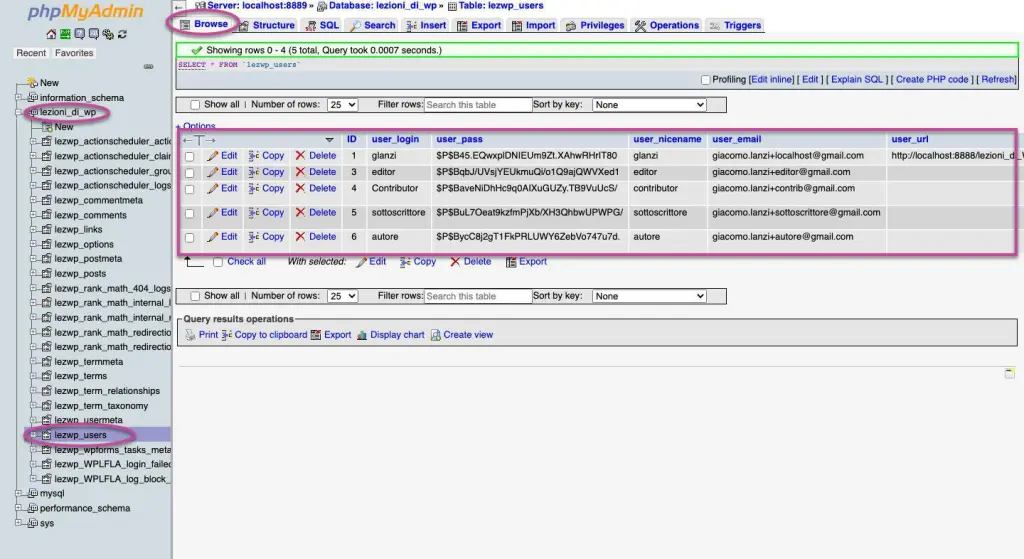Open top Sort by key dropdown
Image resolution: width=1024 pixels, height=559 pixels.
(649, 104)
